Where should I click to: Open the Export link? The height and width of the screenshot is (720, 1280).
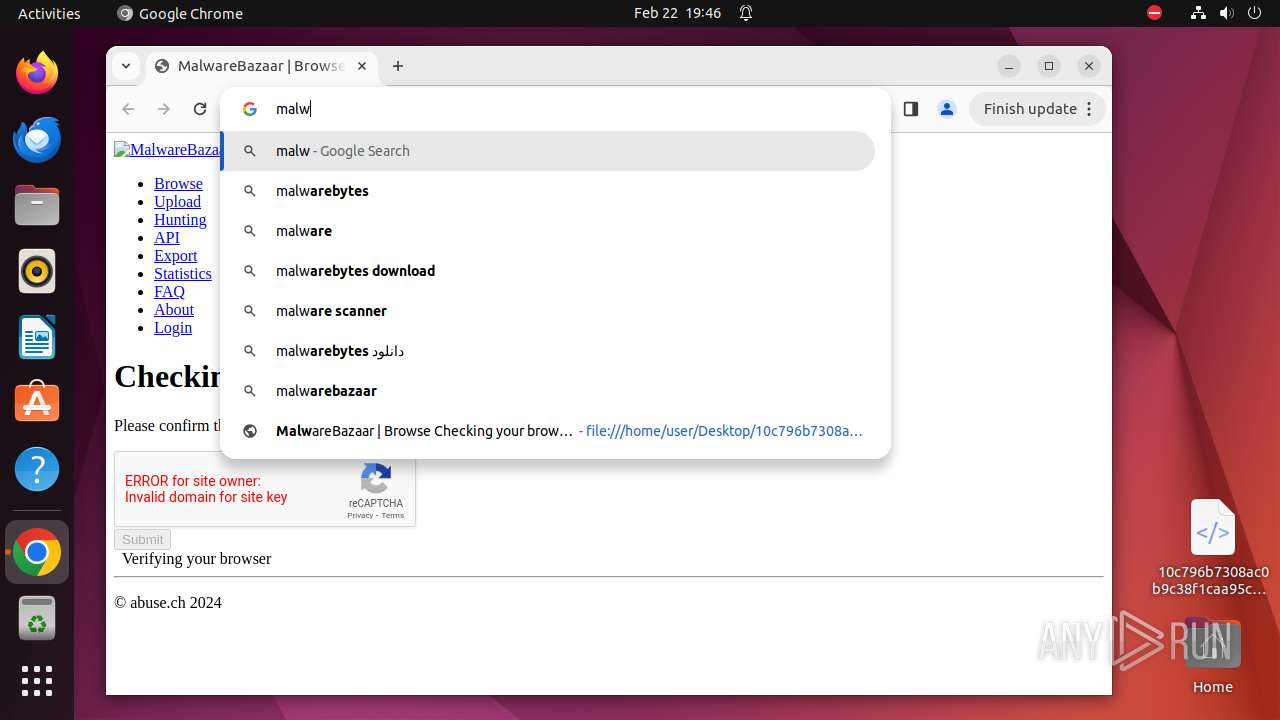[175, 256]
